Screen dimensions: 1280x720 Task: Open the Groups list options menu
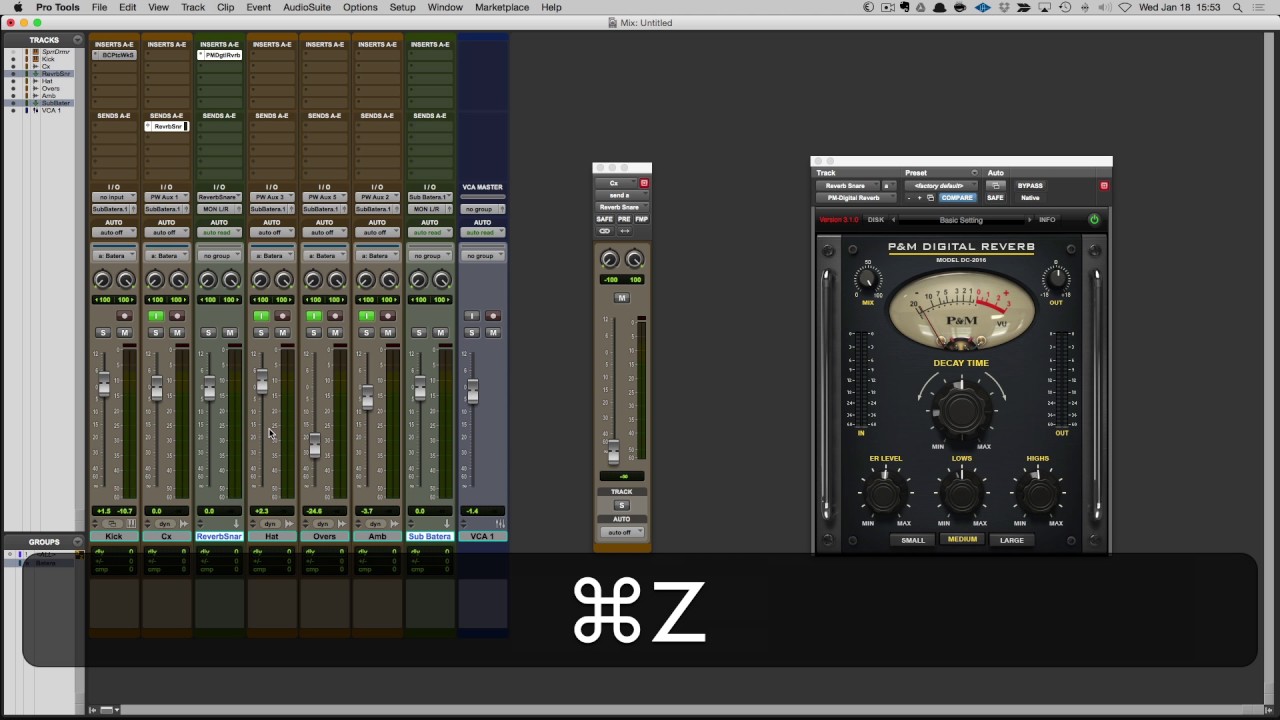[77, 542]
